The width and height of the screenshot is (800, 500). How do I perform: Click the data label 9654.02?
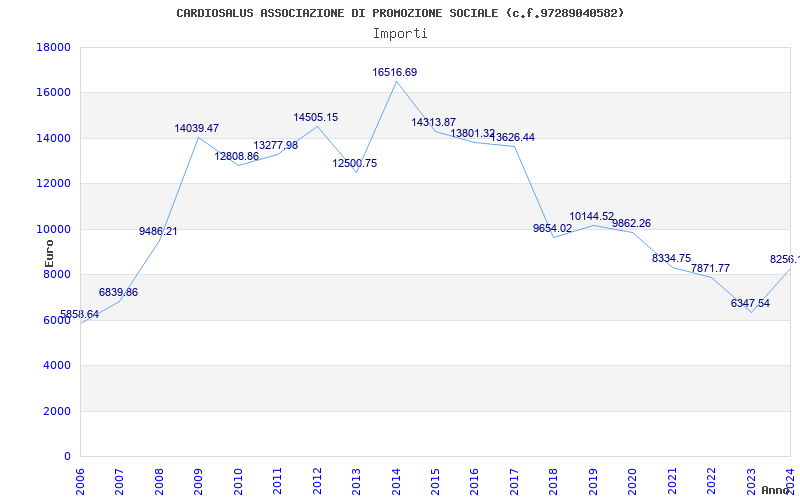[x=553, y=228]
